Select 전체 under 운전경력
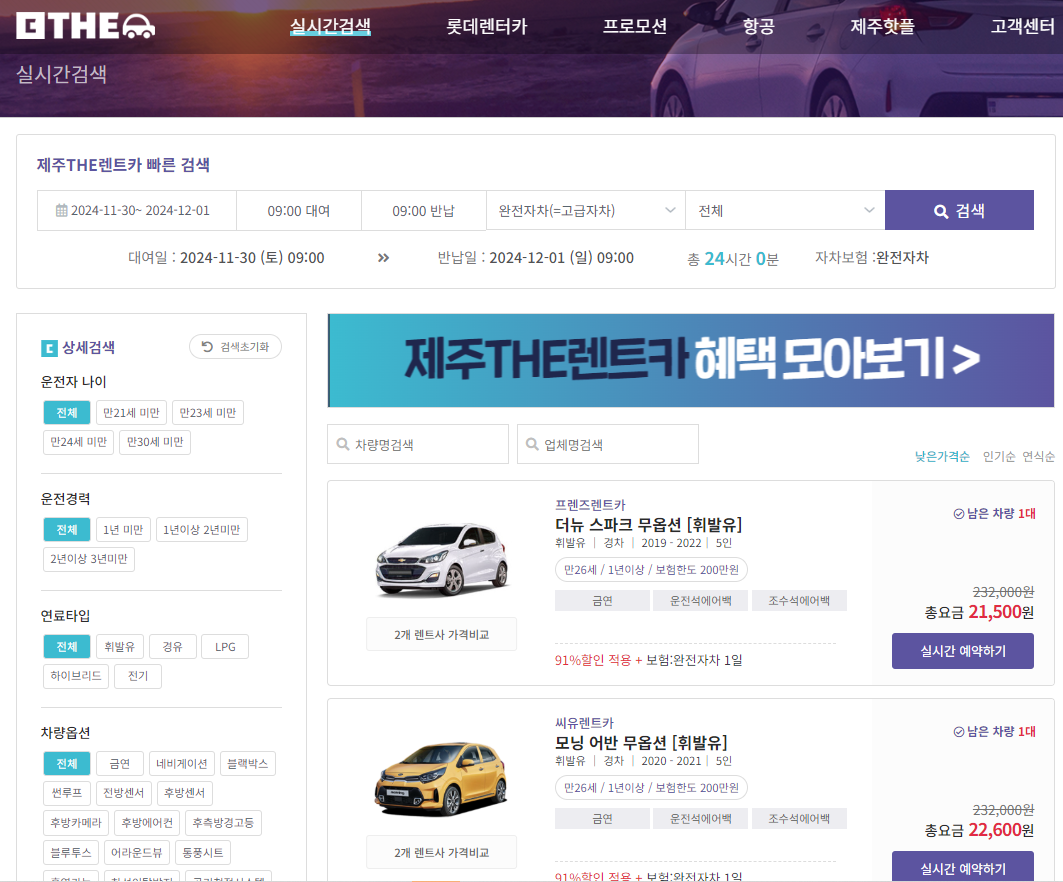 [66, 529]
